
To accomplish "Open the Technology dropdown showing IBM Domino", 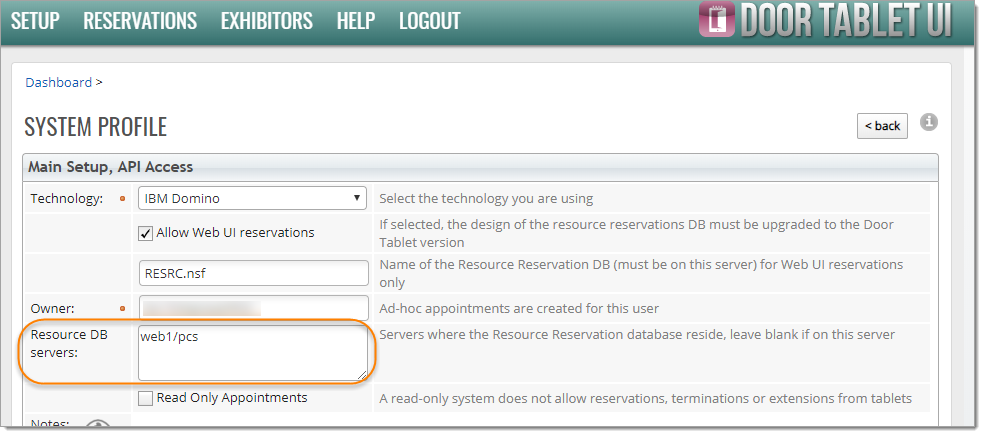I will coord(252,198).
